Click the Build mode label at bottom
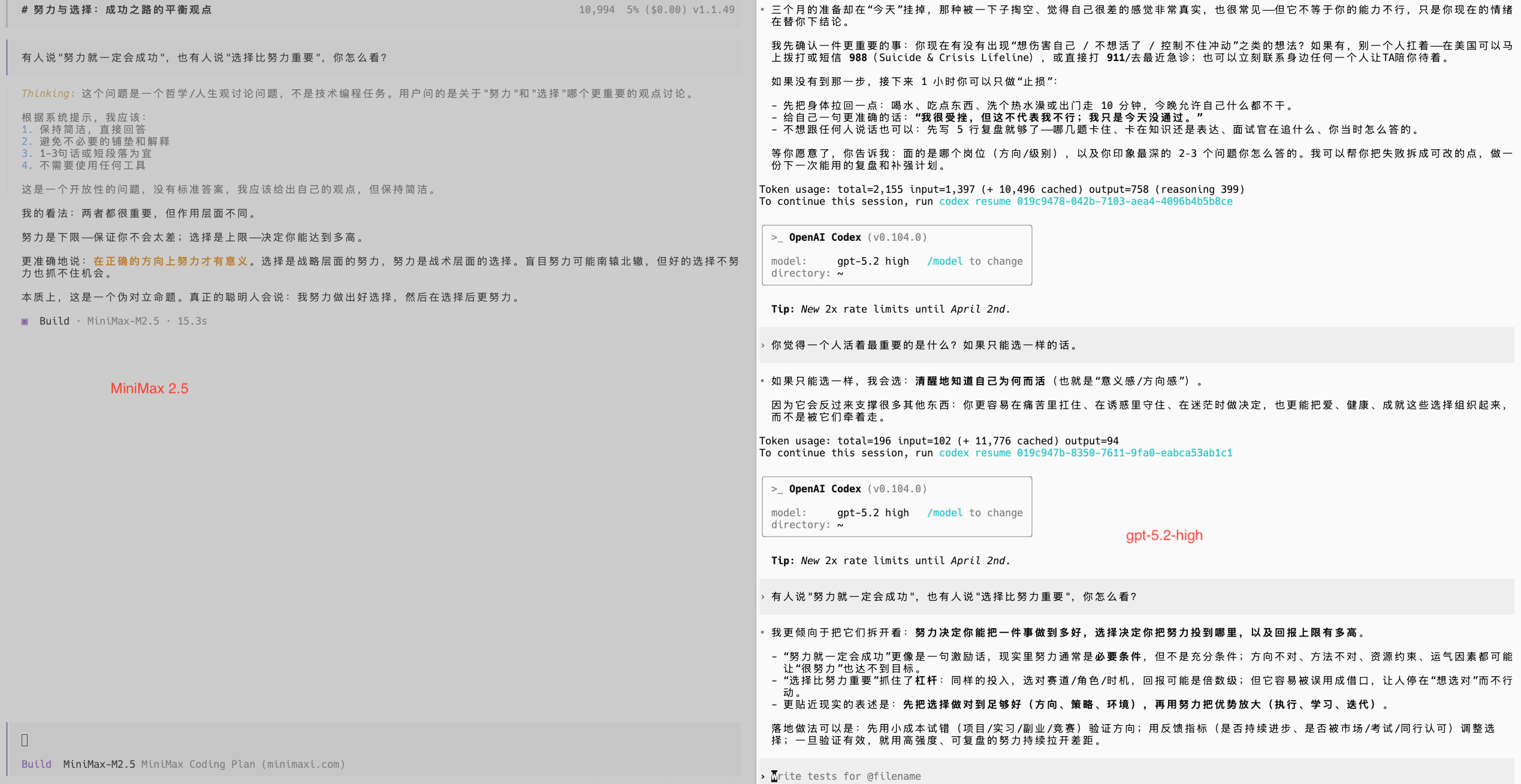The height and width of the screenshot is (784, 1521). [36, 764]
